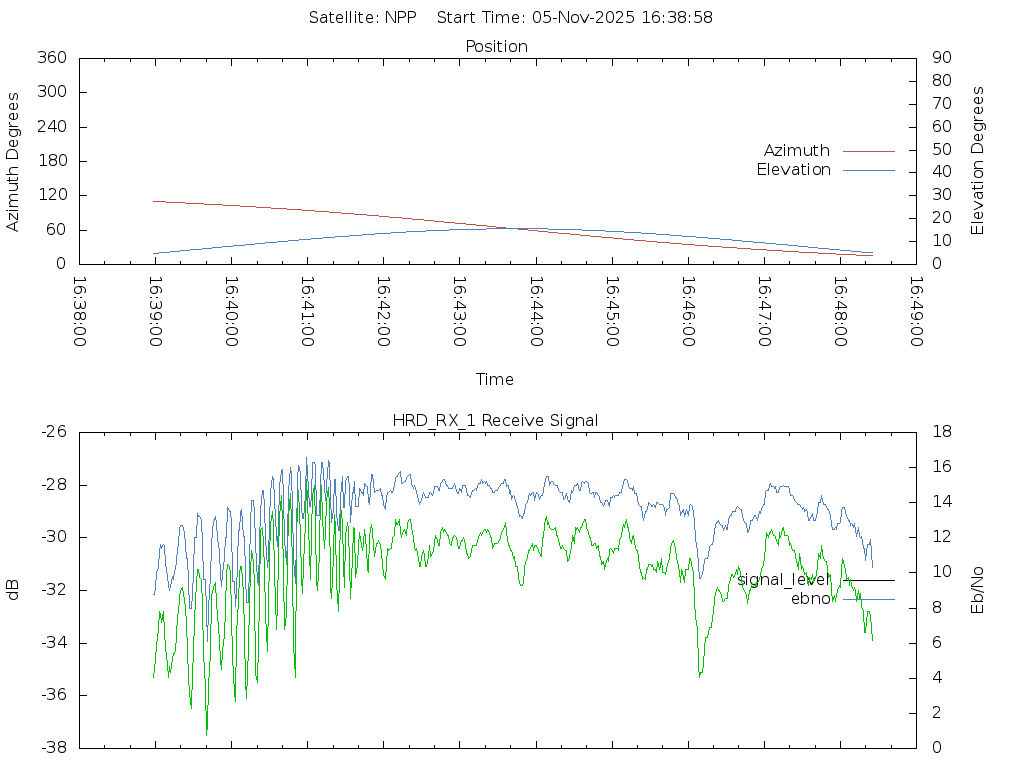Select the red Azimuth legend line sample
Screen dimensions: 1024x768
[868, 151]
